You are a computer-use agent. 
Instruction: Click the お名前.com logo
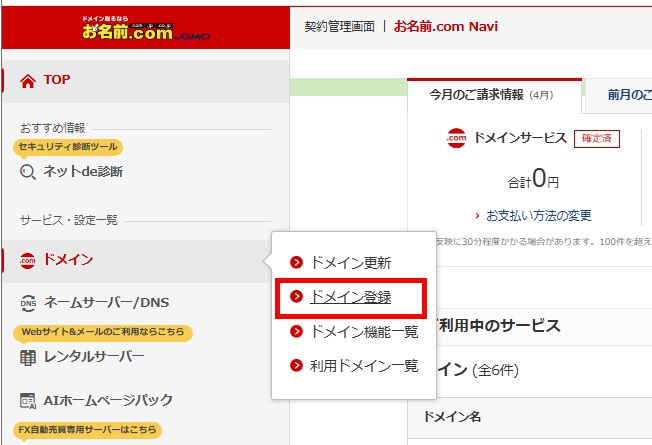146,28
